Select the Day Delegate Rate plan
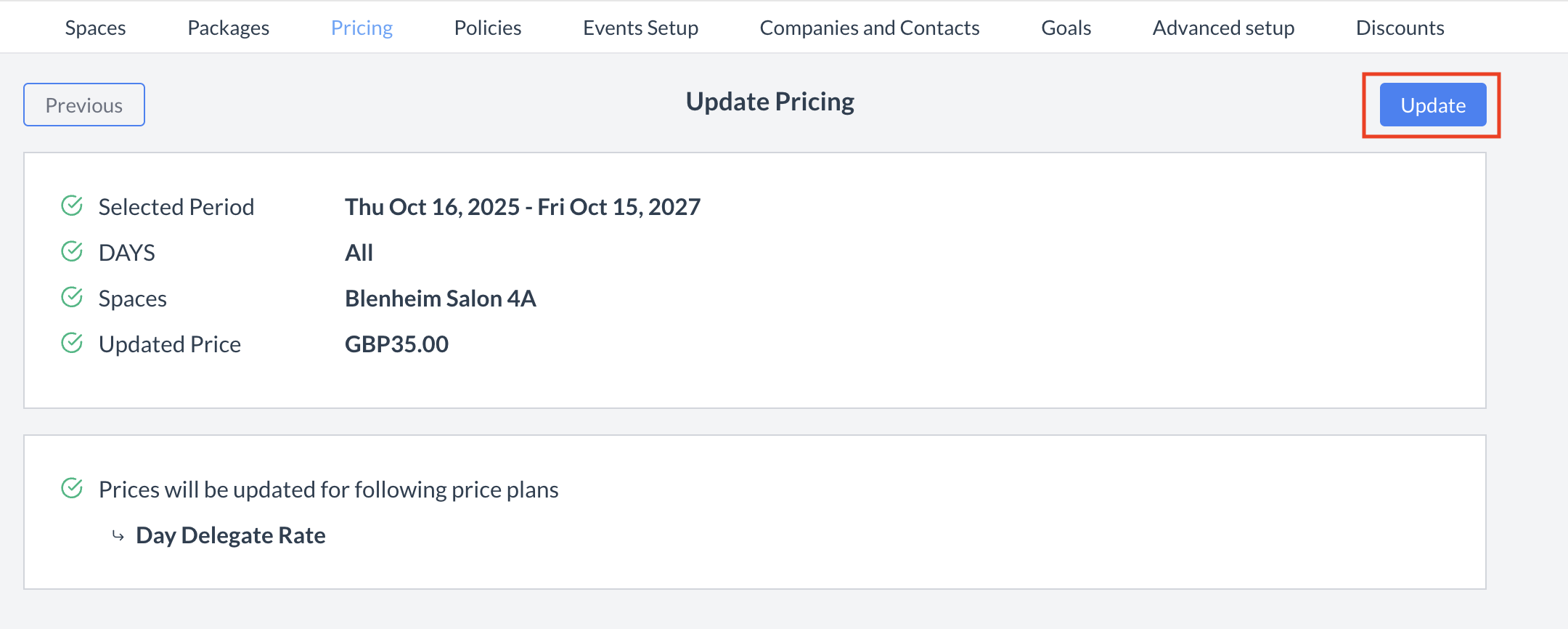The height and width of the screenshot is (629, 1568). tap(230, 535)
